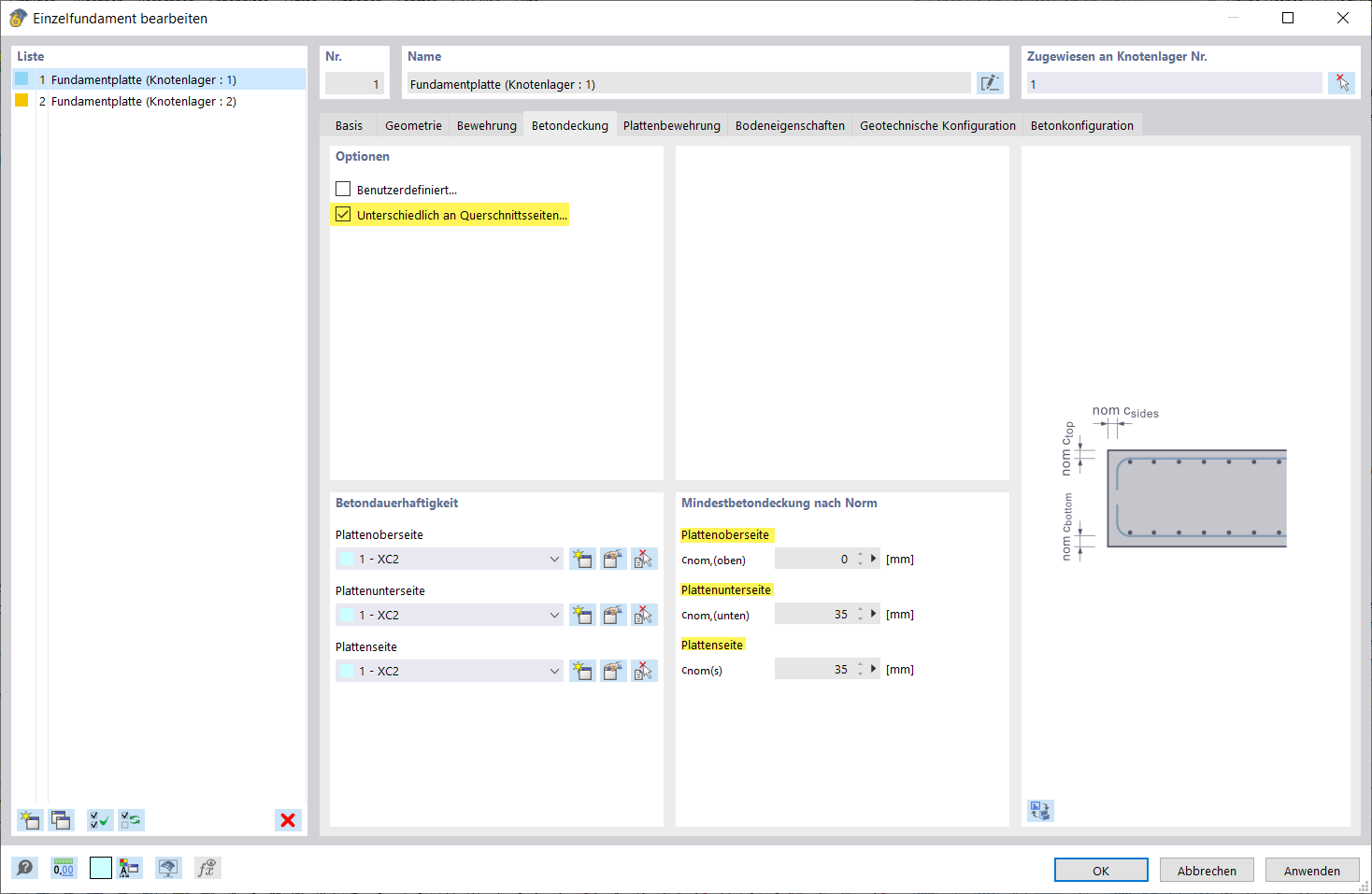Enable the Benutzerdefiniert checkbox
The height and width of the screenshot is (894, 1372).
coord(343,189)
